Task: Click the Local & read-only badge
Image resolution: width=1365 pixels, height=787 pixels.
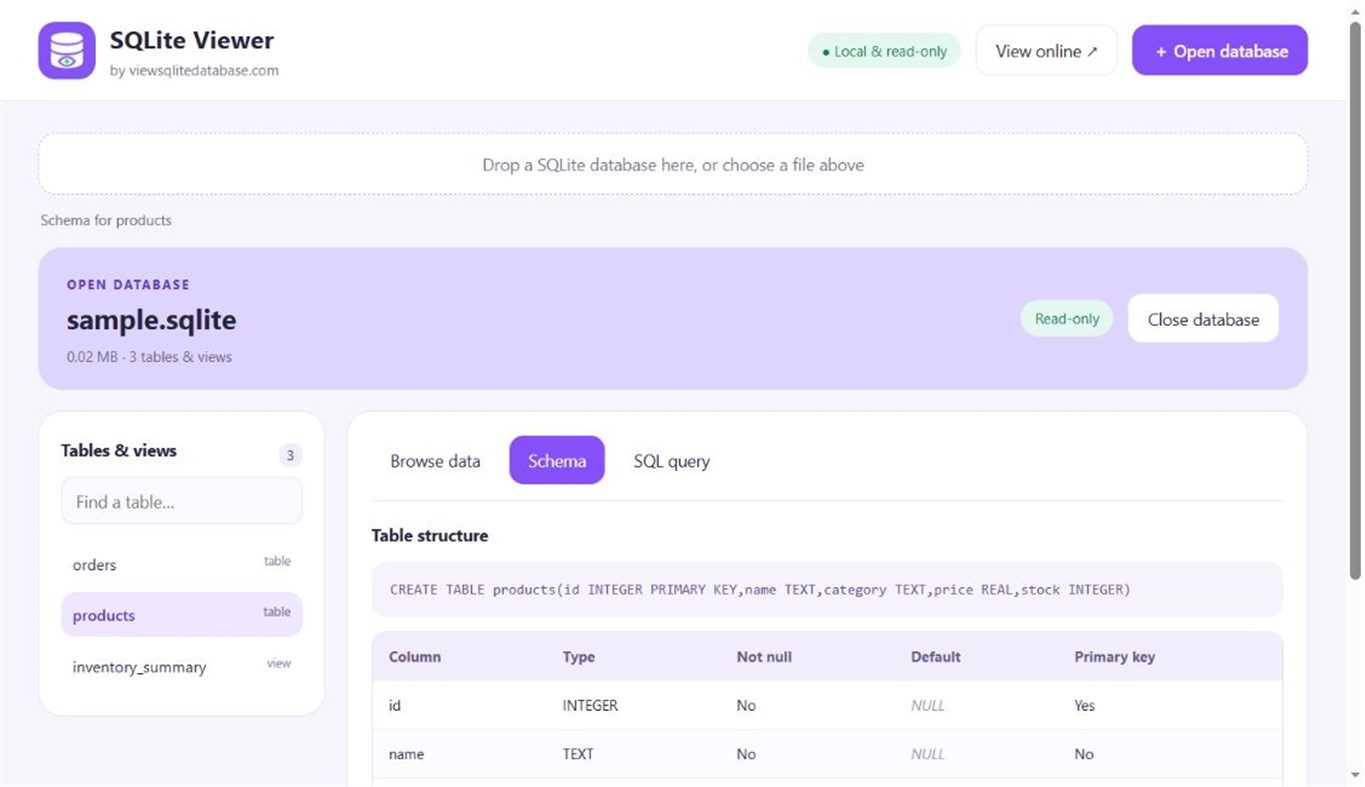Action: (x=884, y=51)
